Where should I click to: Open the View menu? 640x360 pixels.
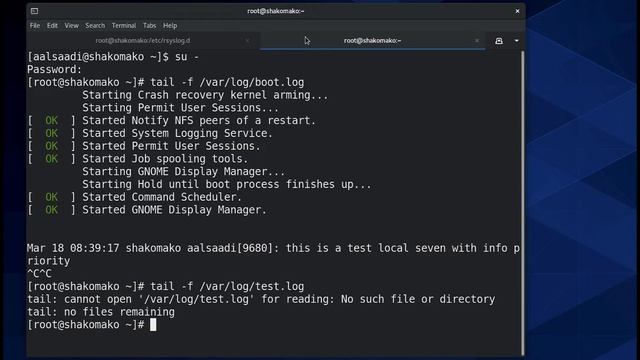pos(71,25)
